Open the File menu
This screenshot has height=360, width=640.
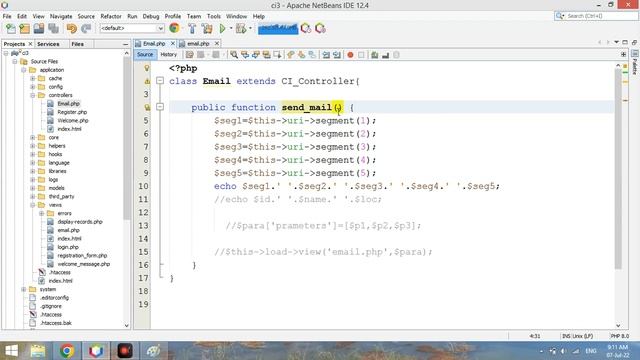pos(7,16)
